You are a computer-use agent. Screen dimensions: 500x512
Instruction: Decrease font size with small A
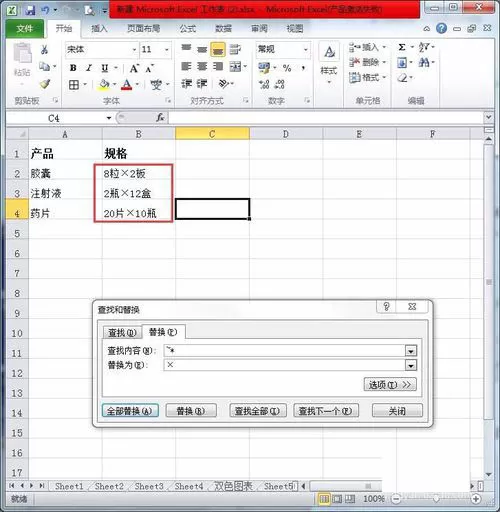tap(149, 68)
